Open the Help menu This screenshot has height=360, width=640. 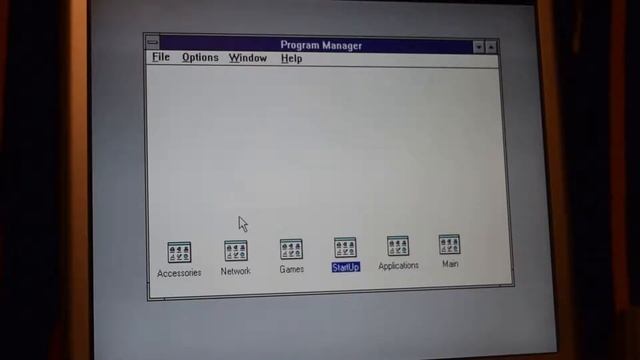coord(291,58)
